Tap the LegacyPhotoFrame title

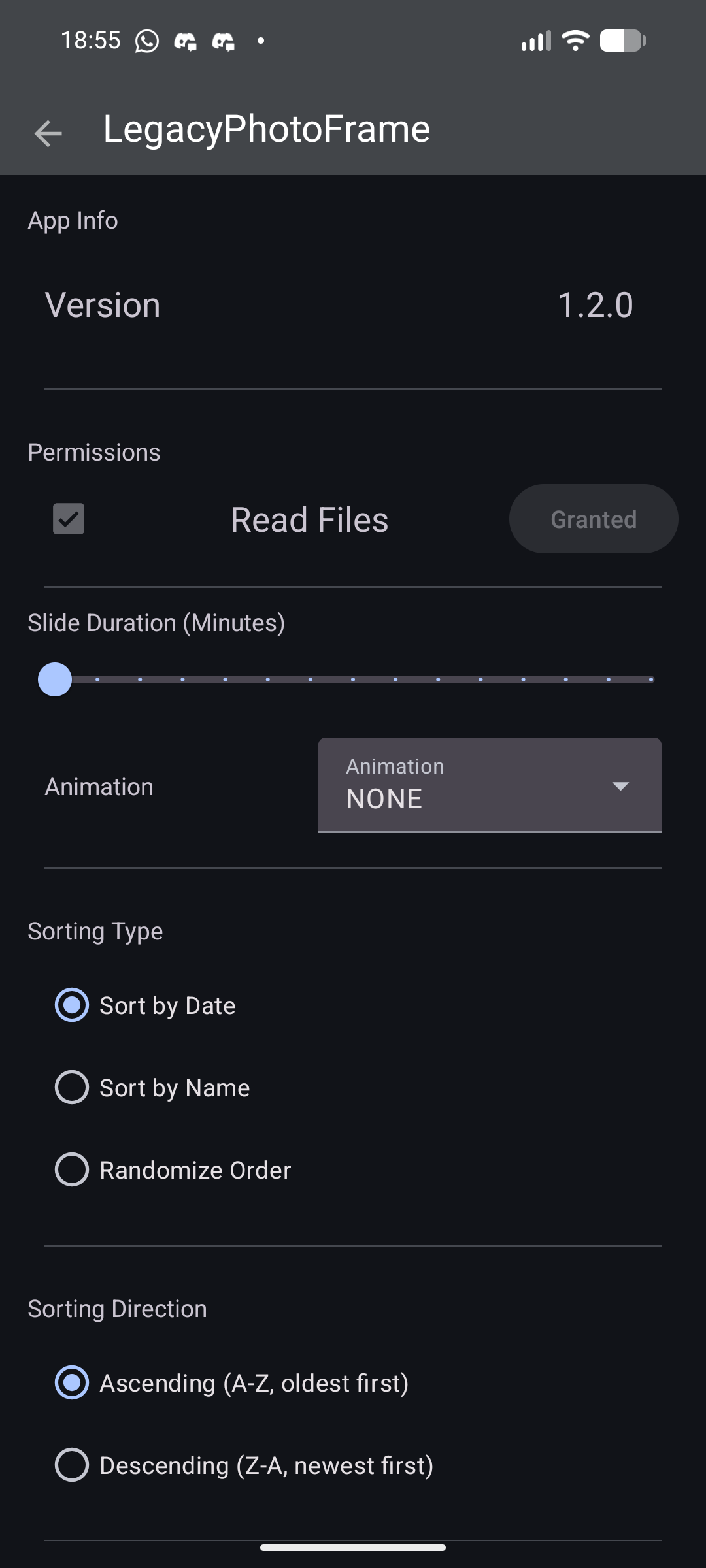click(267, 129)
